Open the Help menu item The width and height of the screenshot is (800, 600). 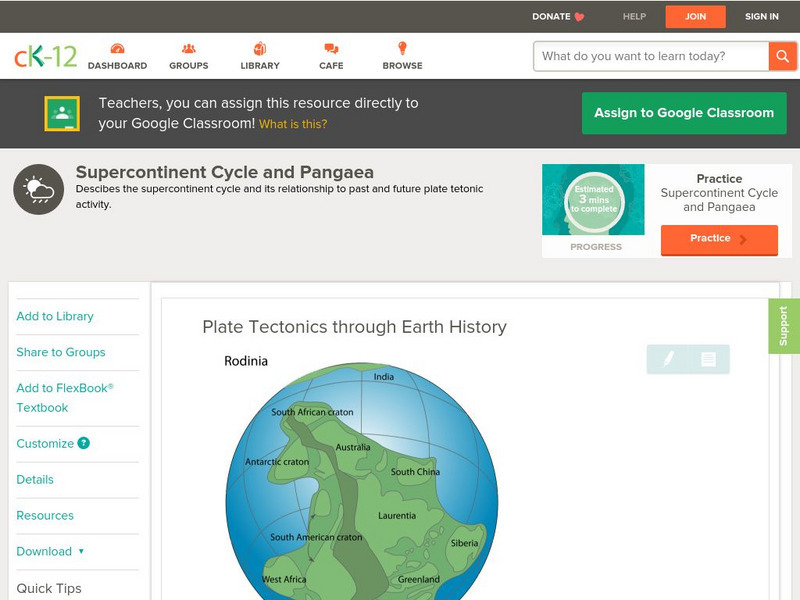coord(634,16)
